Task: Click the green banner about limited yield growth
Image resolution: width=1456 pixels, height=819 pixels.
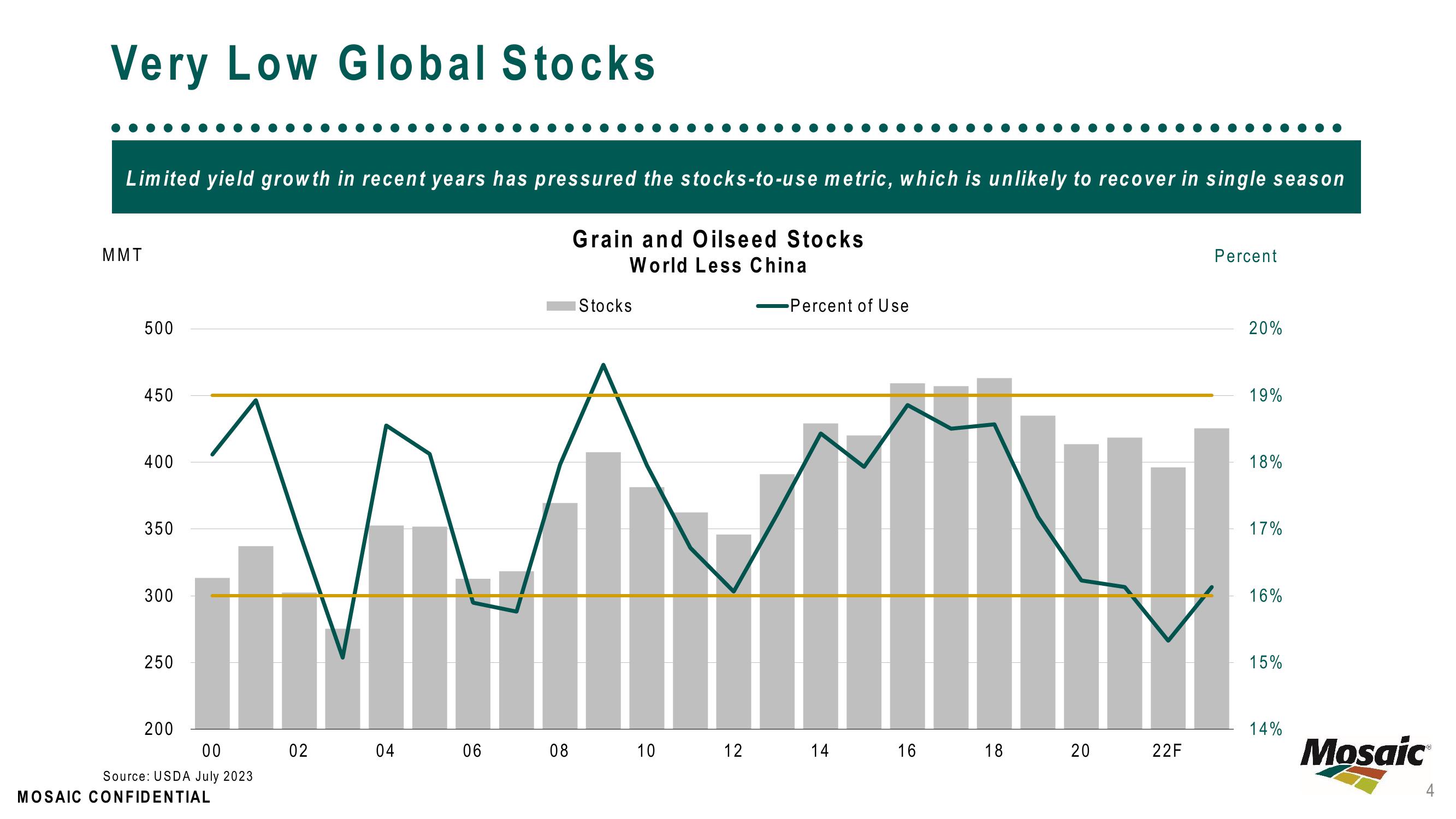Action: tap(736, 177)
